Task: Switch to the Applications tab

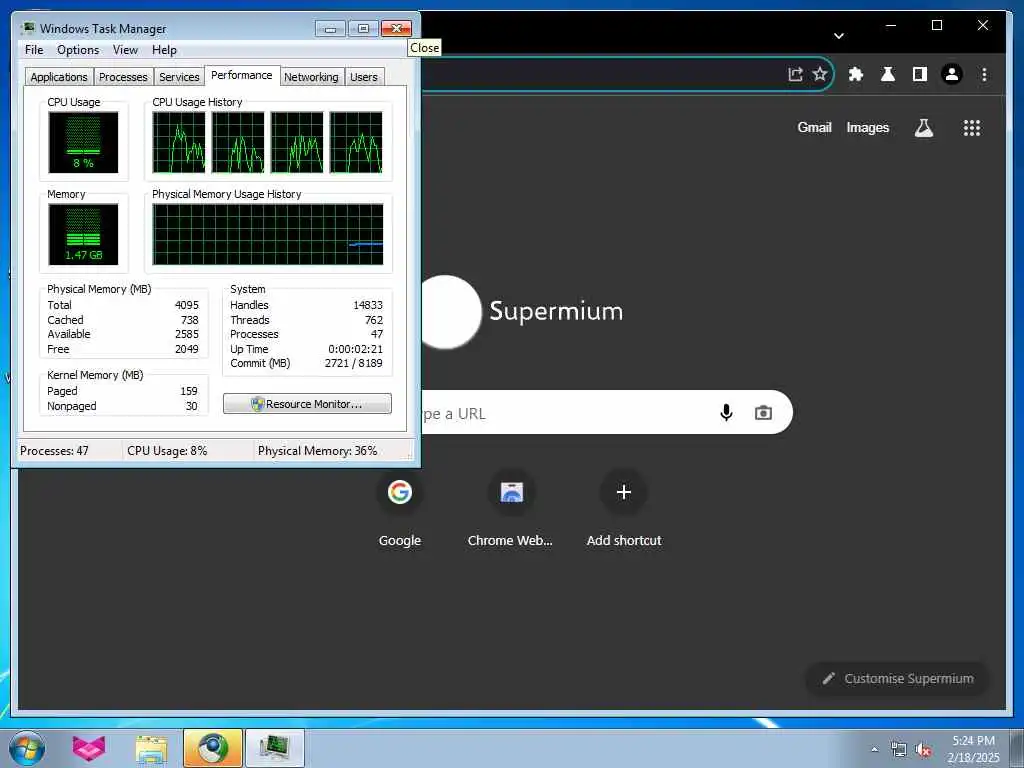Action: (x=59, y=77)
